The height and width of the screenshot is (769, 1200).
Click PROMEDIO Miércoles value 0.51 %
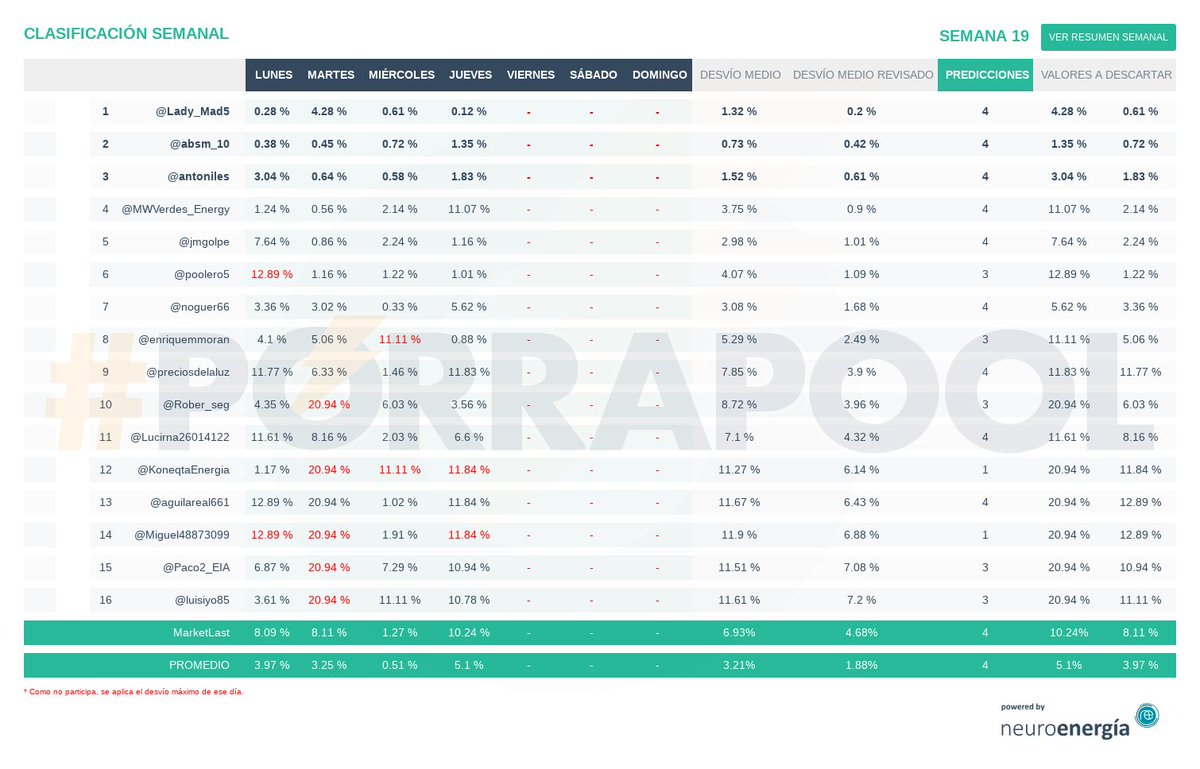pyautogui.click(x=400, y=665)
